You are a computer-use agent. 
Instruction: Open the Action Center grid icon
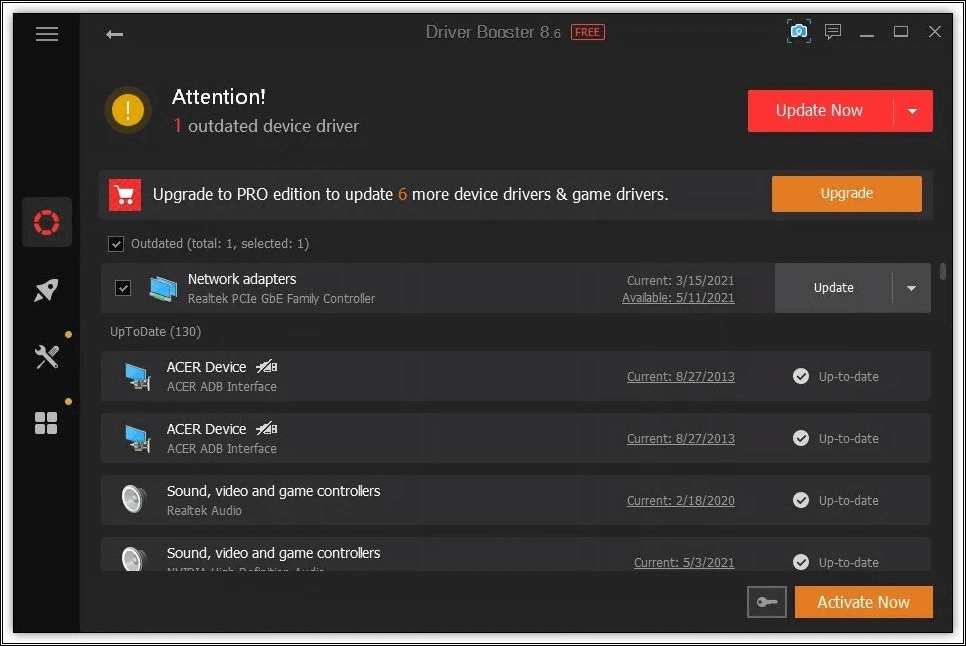pos(46,423)
